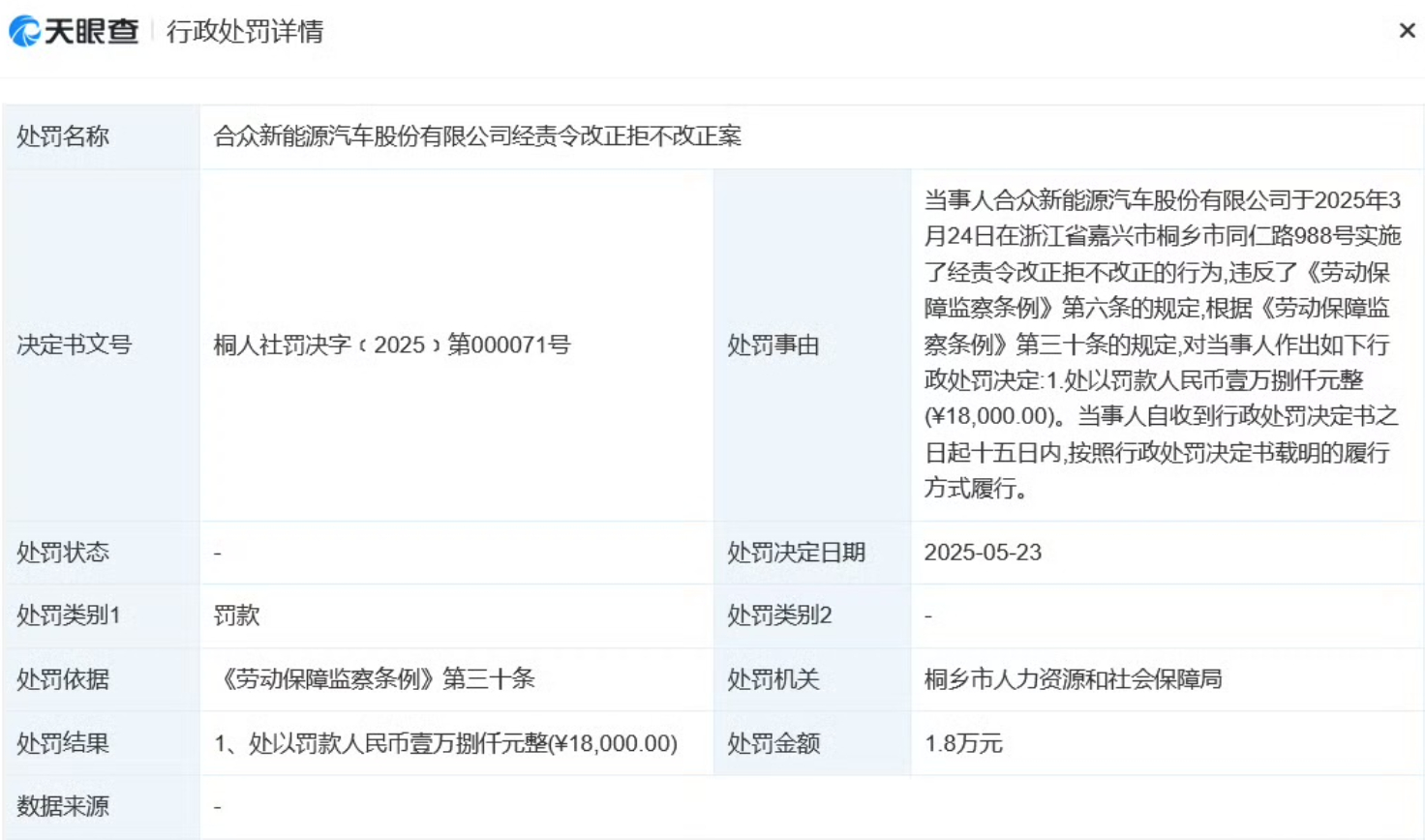Click 桐乡市人力资源和社会保障局 authority name
Viewport: 1425px width, 840px height.
coord(1073,679)
